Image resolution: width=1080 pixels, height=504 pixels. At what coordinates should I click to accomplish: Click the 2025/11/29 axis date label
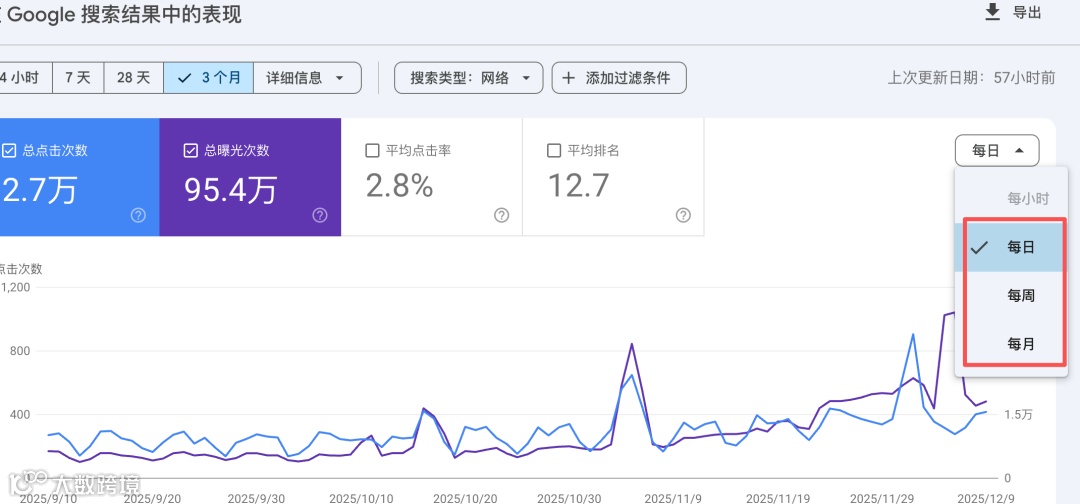point(880,498)
